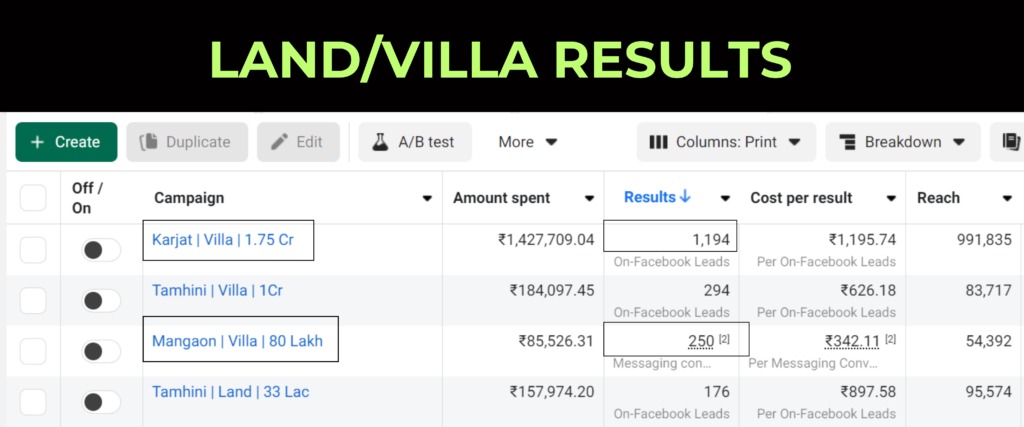Expand the Breakdown dropdown

point(904,142)
